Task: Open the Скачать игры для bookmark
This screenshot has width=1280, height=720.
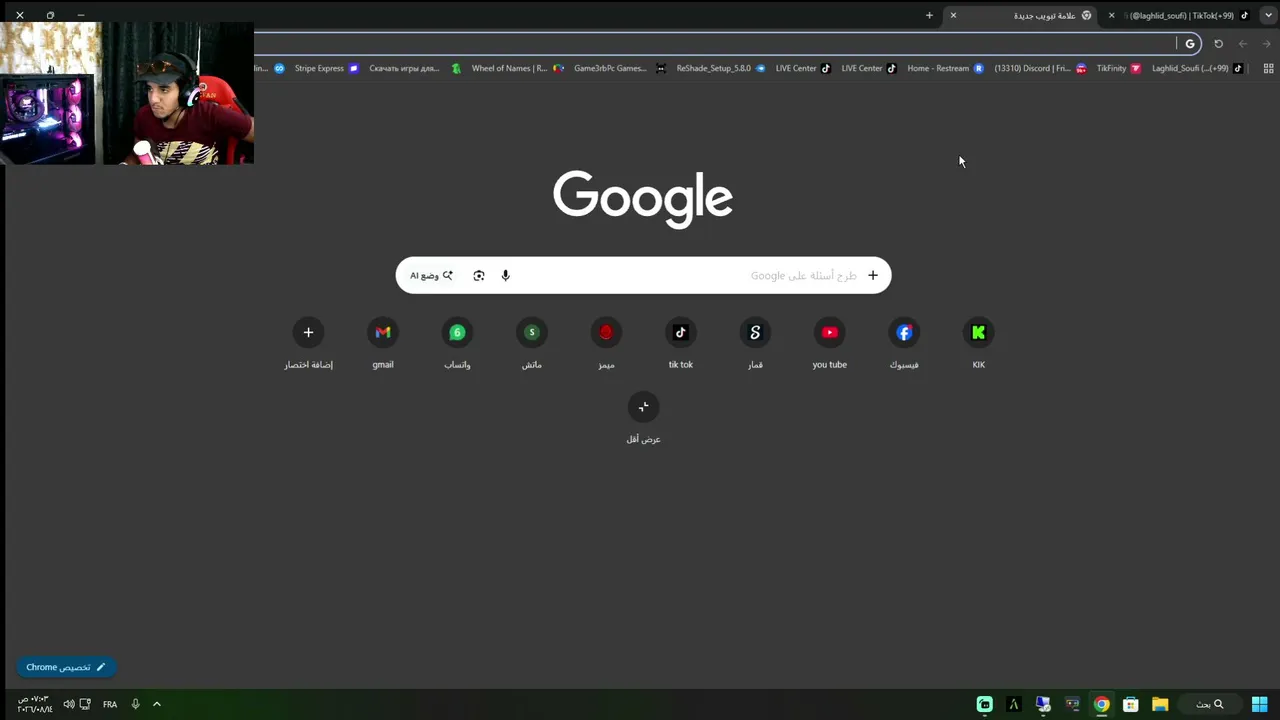Action: coord(415,69)
